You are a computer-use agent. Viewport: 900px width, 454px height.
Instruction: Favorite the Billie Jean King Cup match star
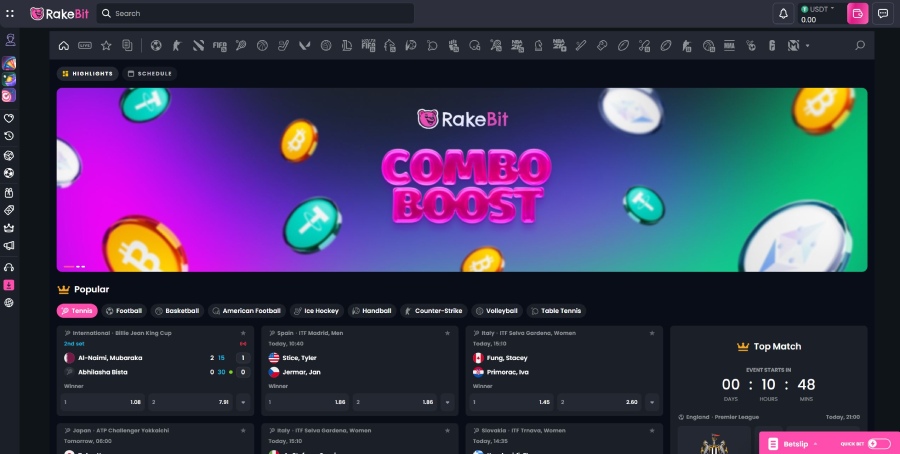pyautogui.click(x=243, y=333)
